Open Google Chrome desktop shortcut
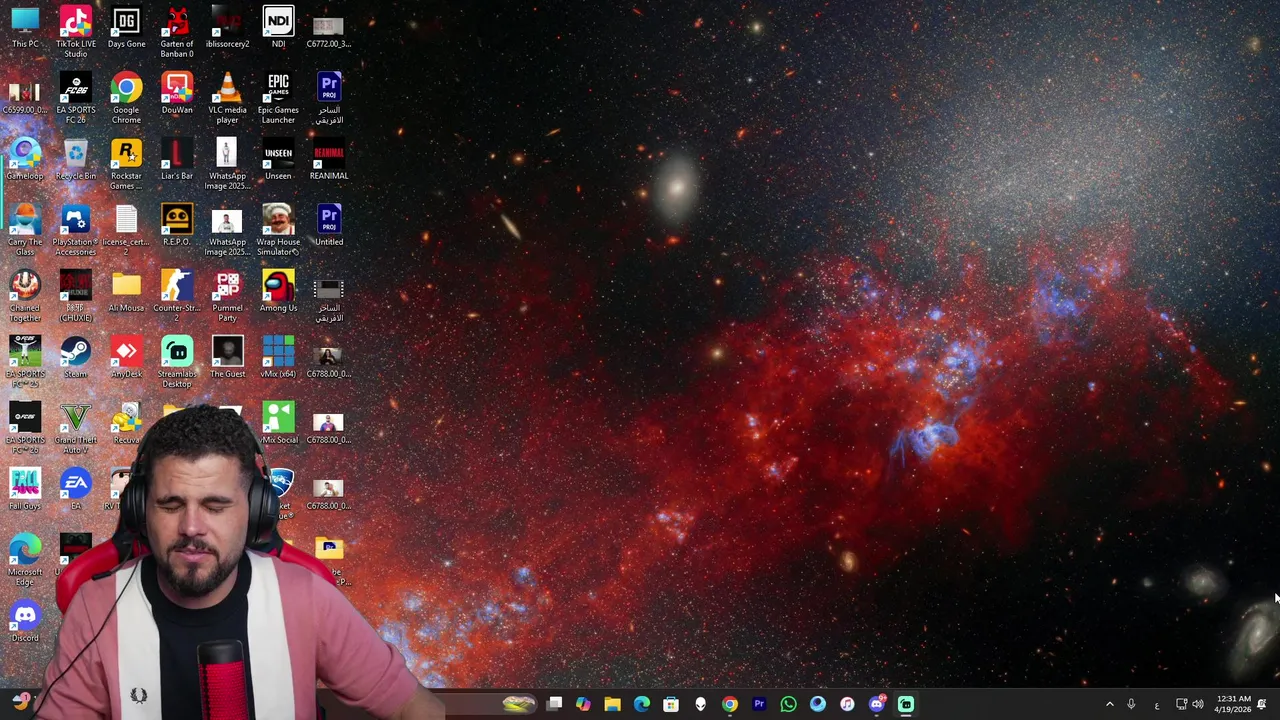Screen dimensions: 1280x720 [126, 98]
